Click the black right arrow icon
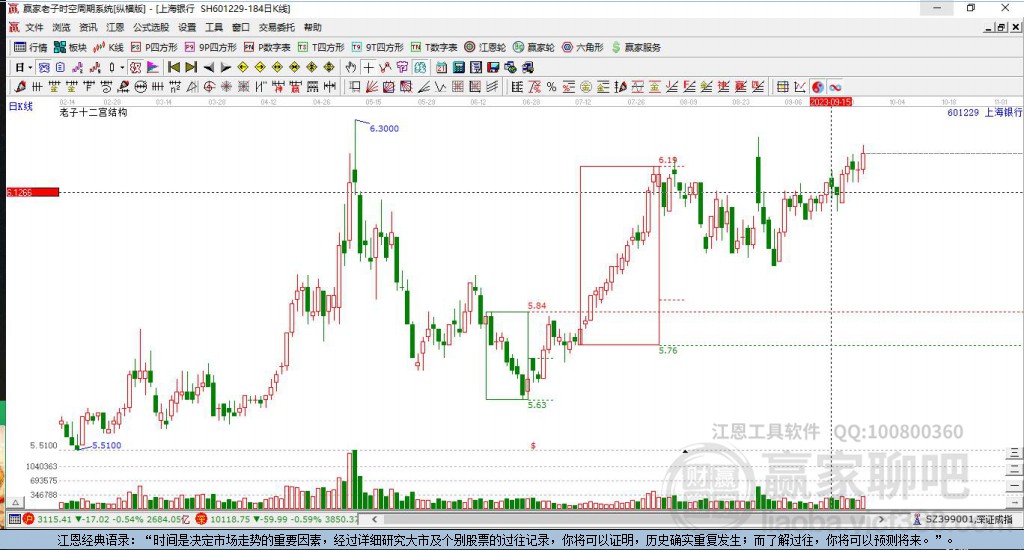Image resolution: width=1024 pixels, height=550 pixels. coord(225,67)
